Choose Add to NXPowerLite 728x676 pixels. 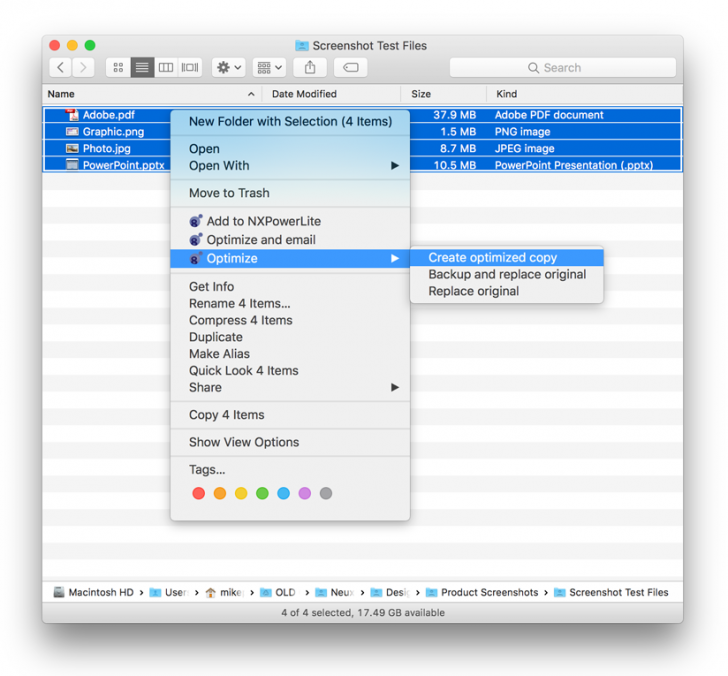click(290, 221)
